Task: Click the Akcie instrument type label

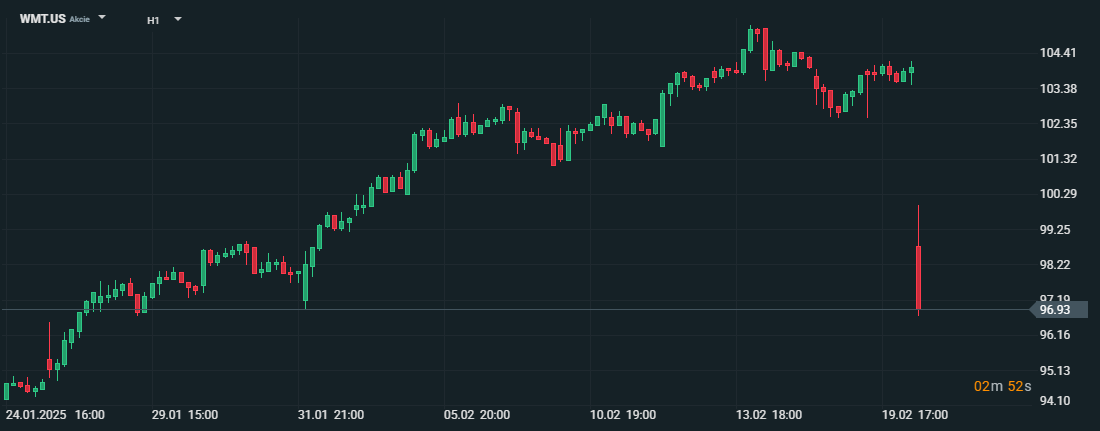Action: [79, 20]
